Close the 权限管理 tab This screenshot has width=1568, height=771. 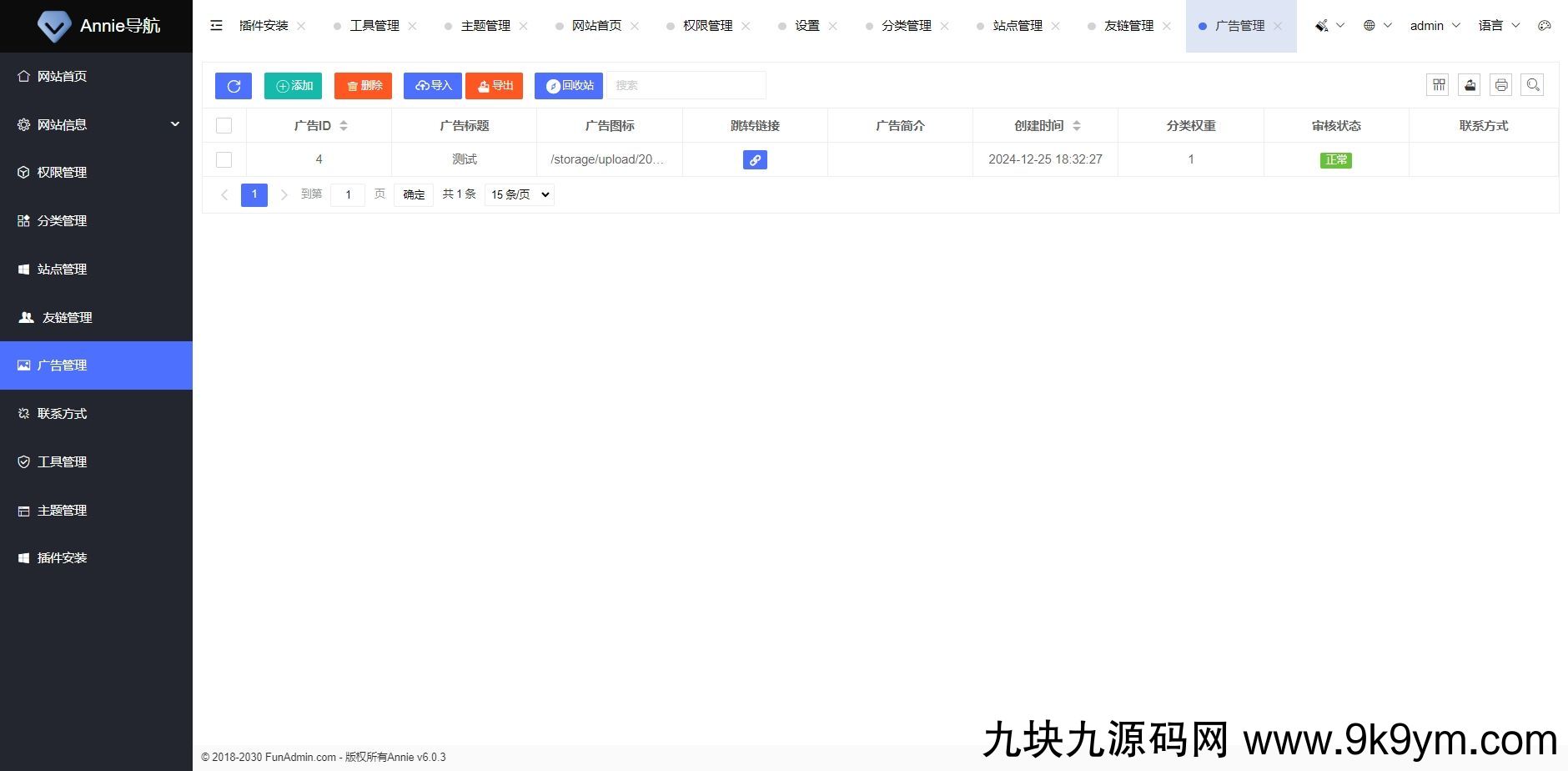click(x=746, y=26)
